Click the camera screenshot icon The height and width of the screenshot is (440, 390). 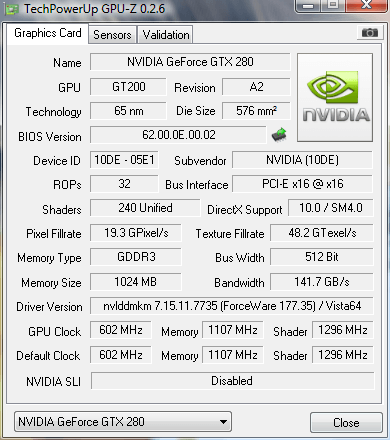370,33
